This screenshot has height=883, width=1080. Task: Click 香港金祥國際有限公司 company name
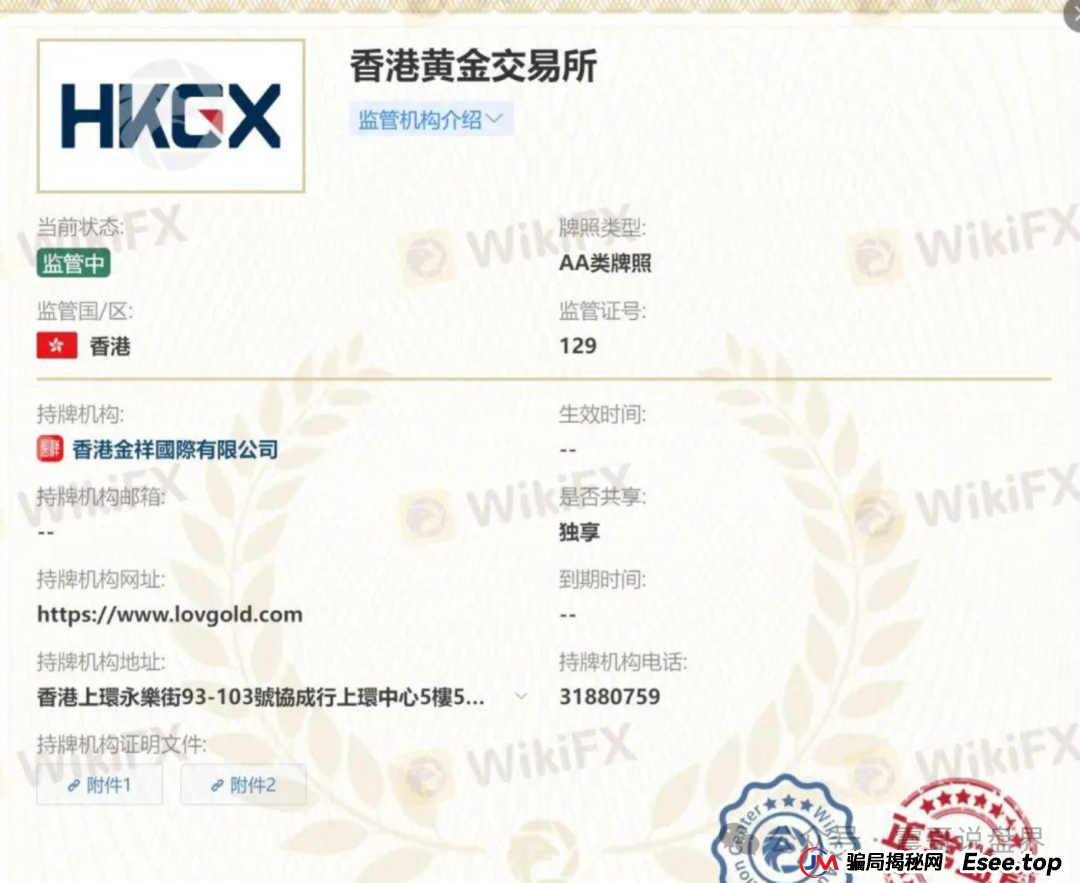pos(174,450)
